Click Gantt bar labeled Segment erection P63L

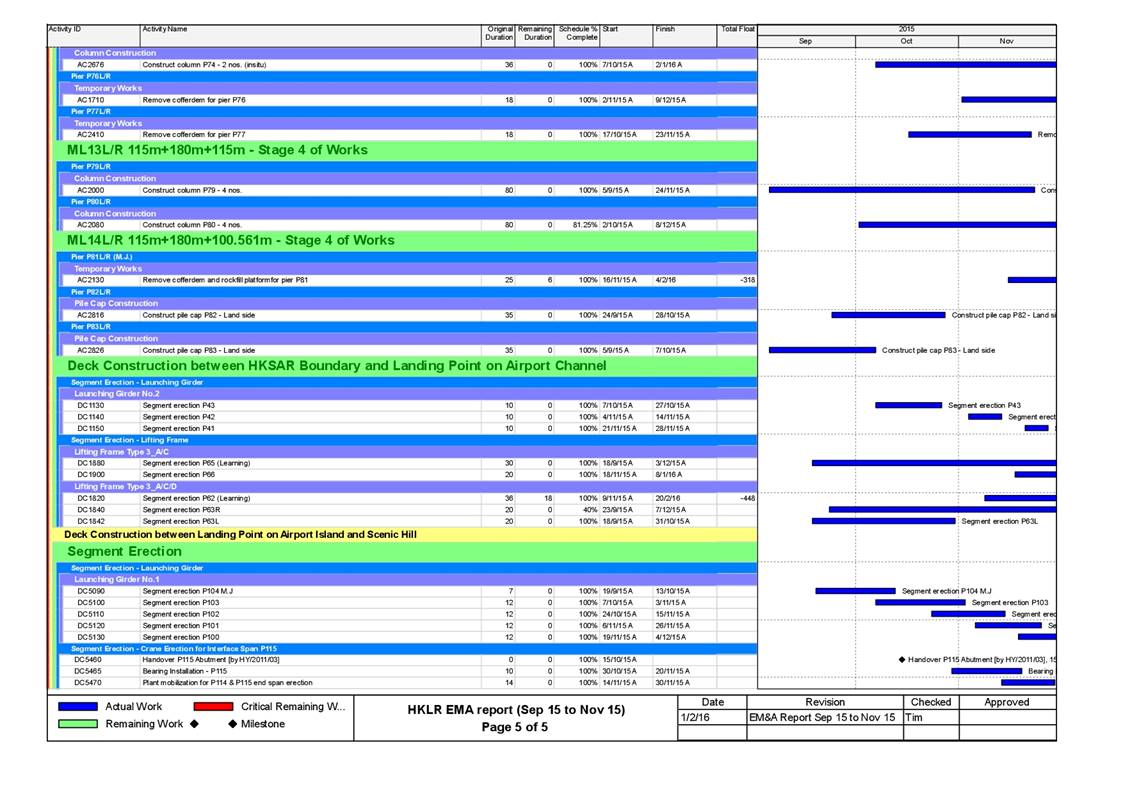pyautogui.click(x=883, y=521)
